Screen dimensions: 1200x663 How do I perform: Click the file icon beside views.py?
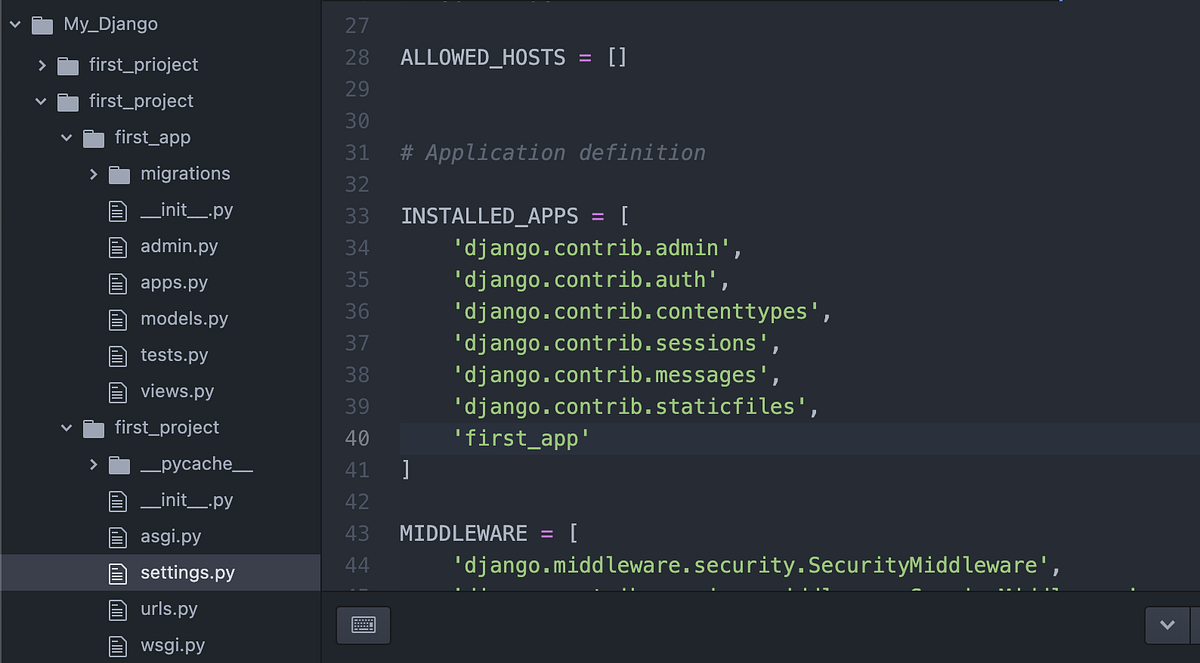(117, 391)
